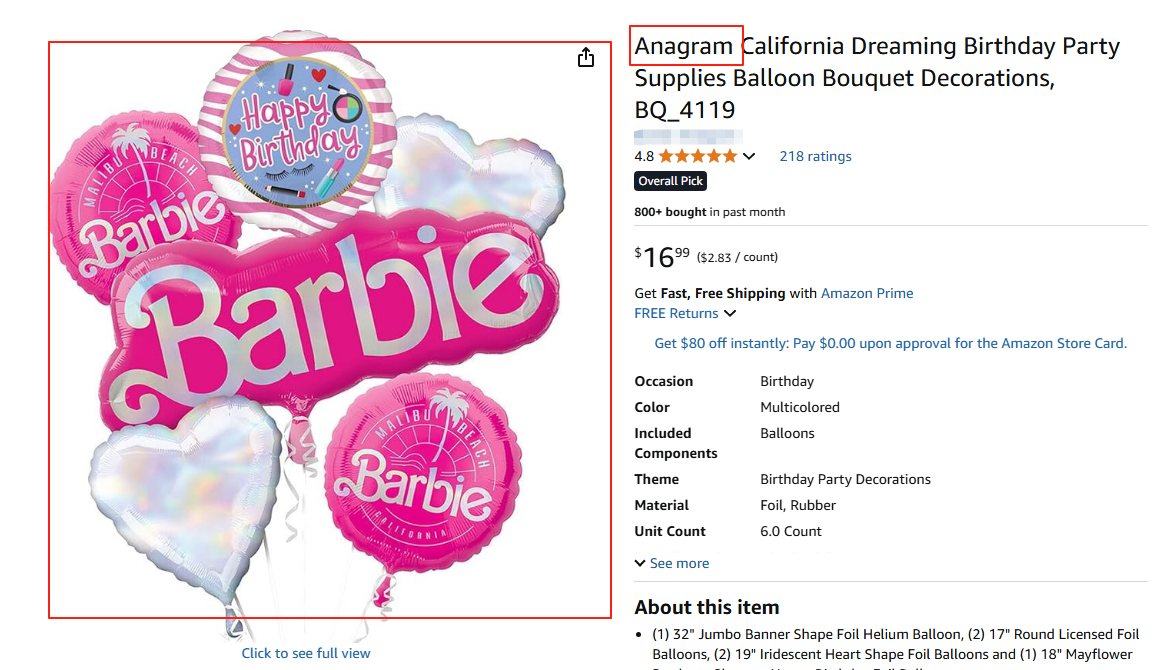Open the 218 ratings link
The height and width of the screenshot is (670, 1172).
point(815,156)
